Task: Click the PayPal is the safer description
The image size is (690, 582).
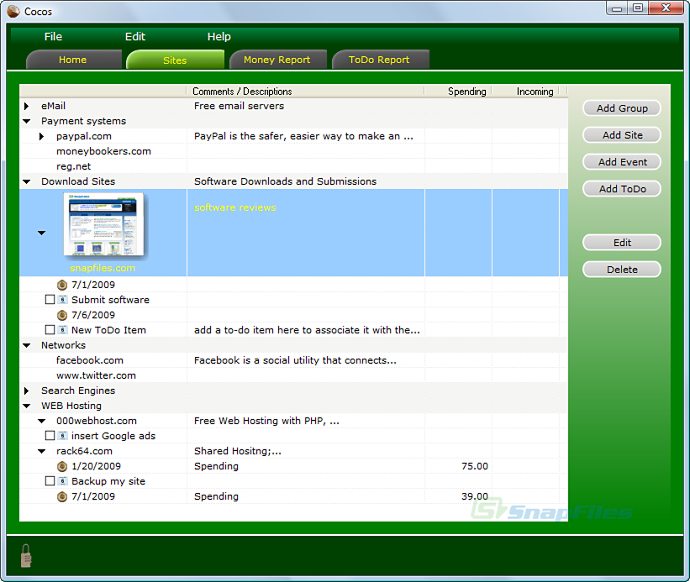Action: pos(304,136)
